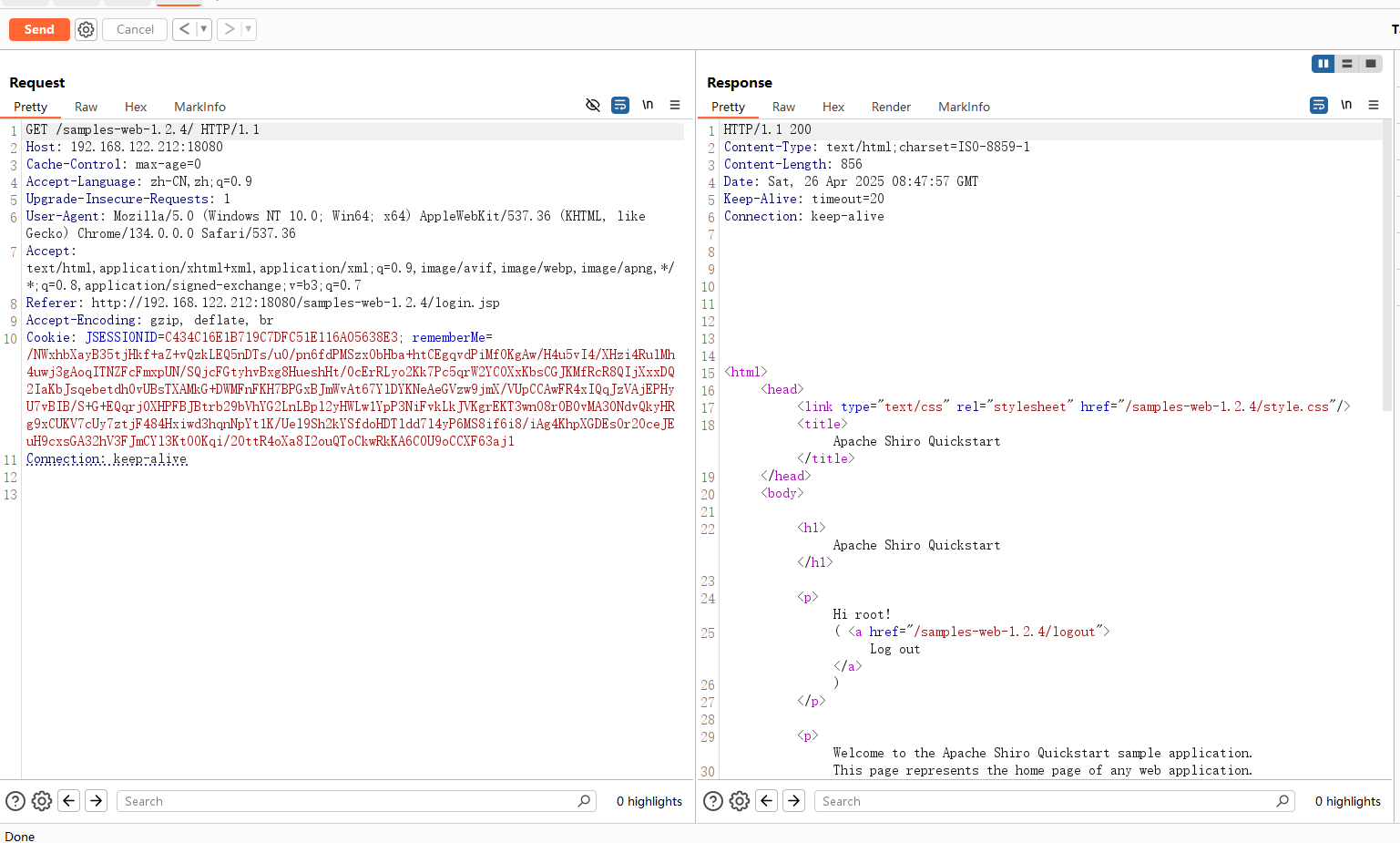
Task: Open search settings gear under Response panel
Action: click(x=740, y=801)
